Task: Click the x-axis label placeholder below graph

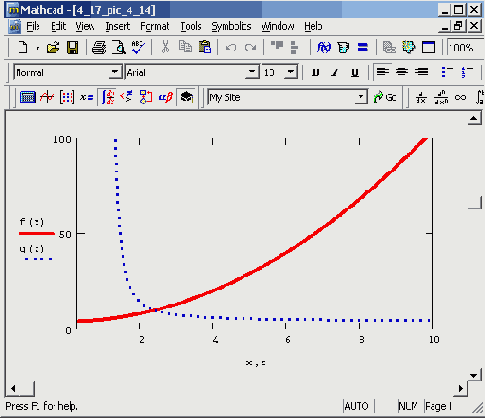Action: (255, 363)
